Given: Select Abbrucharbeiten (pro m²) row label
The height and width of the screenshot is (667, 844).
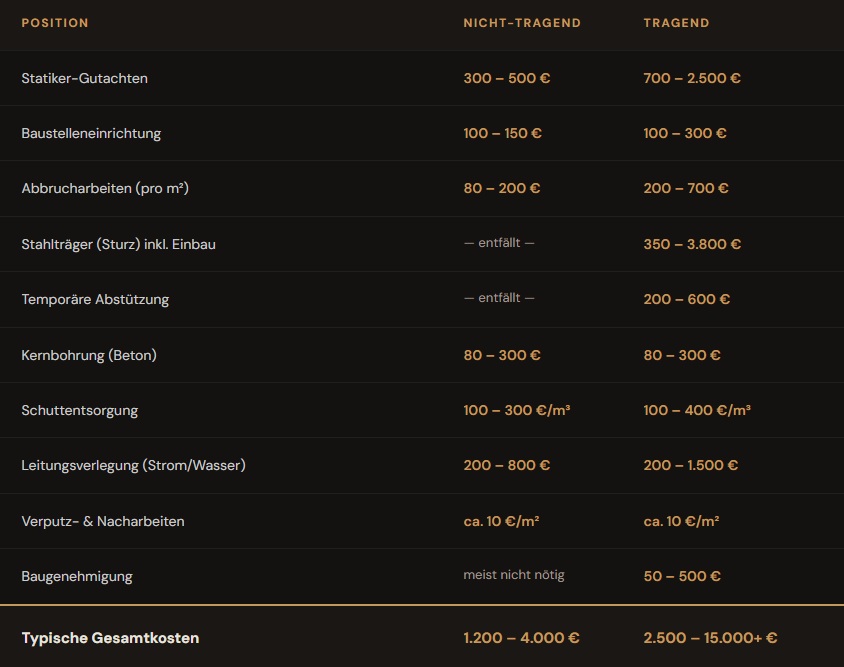Looking at the screenshot, I should click(105, 188).
